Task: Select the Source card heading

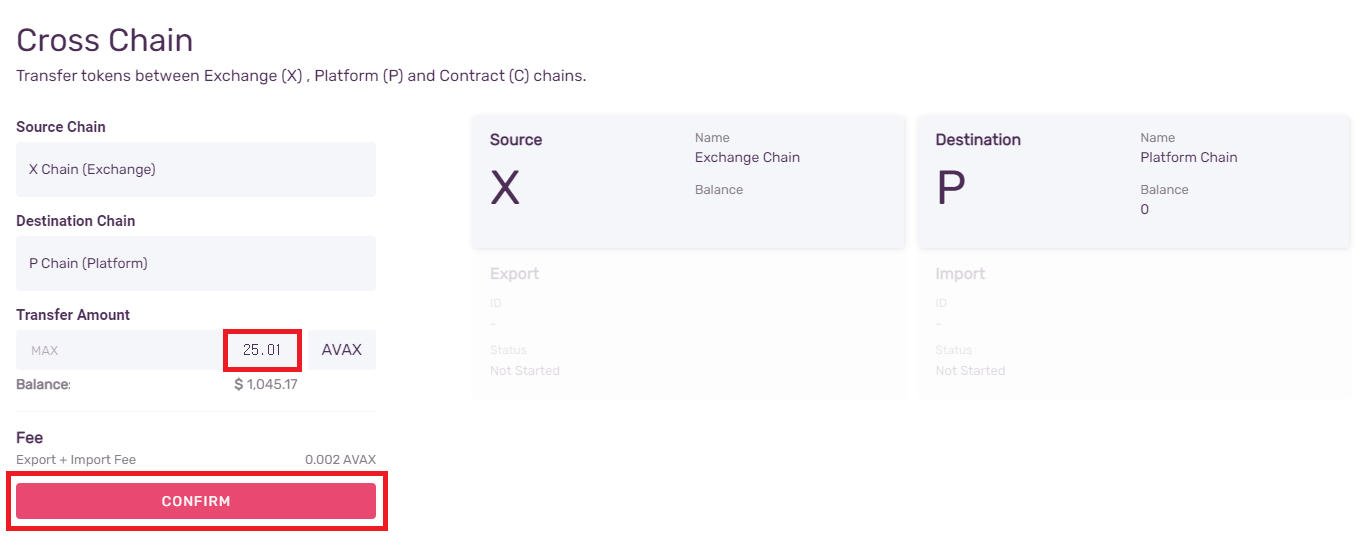Action: pyautogui.click(x=516, y=140)
